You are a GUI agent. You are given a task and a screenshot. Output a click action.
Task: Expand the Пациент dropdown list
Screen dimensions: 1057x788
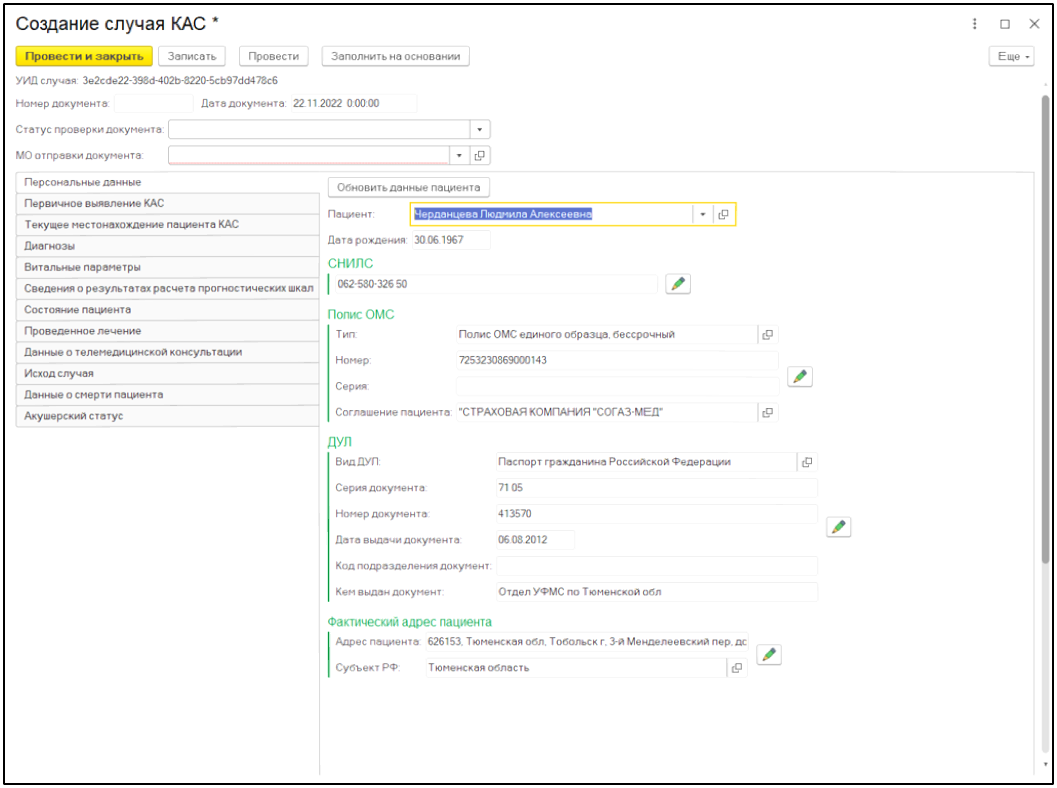tap(702, 214)
